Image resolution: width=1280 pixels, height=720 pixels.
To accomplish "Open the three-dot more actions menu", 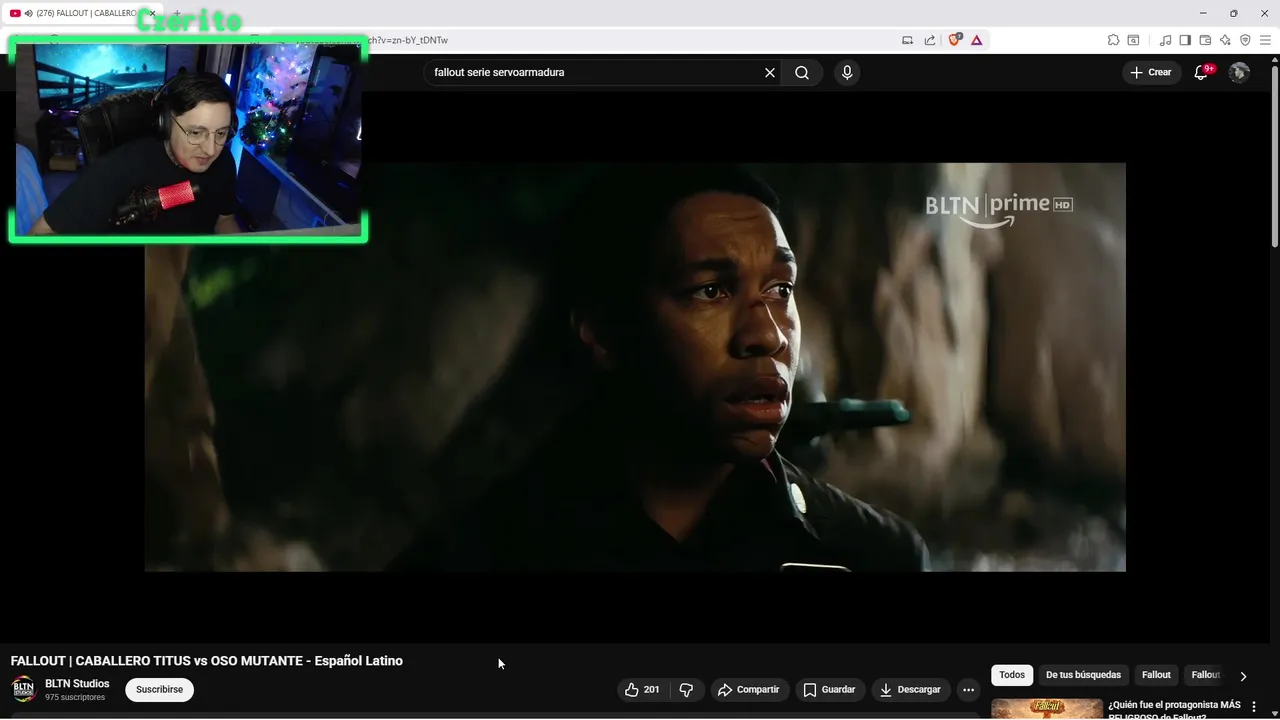I will click(968, 690).
